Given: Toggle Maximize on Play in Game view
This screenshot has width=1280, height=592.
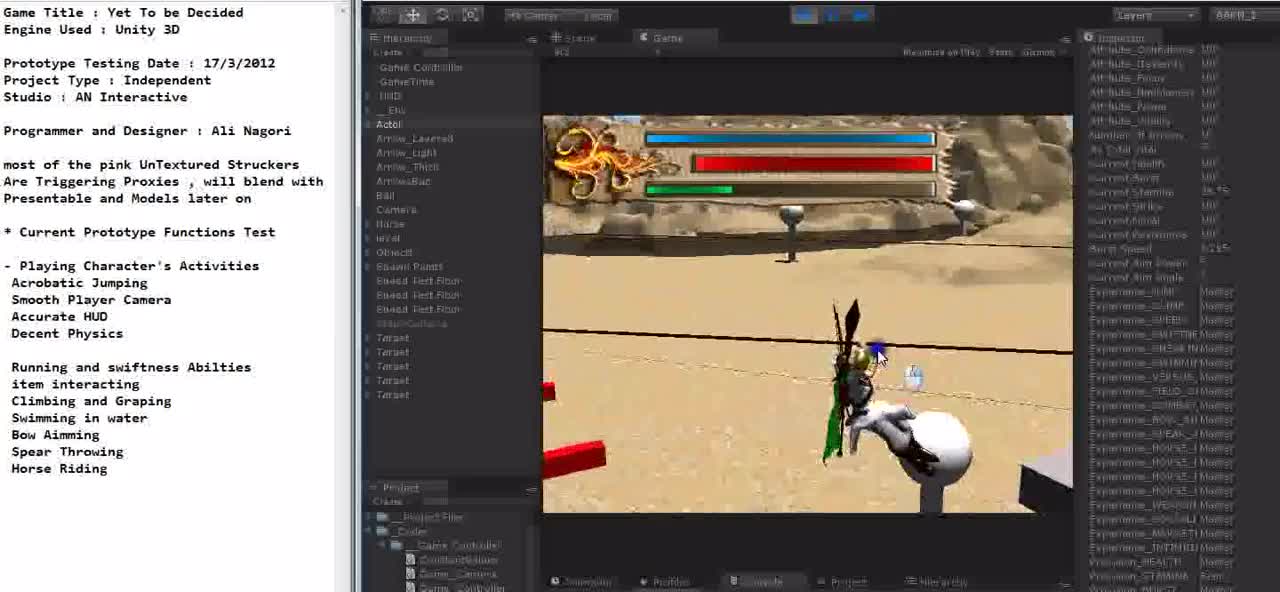Looking at the screenshot, I should 941,52.
